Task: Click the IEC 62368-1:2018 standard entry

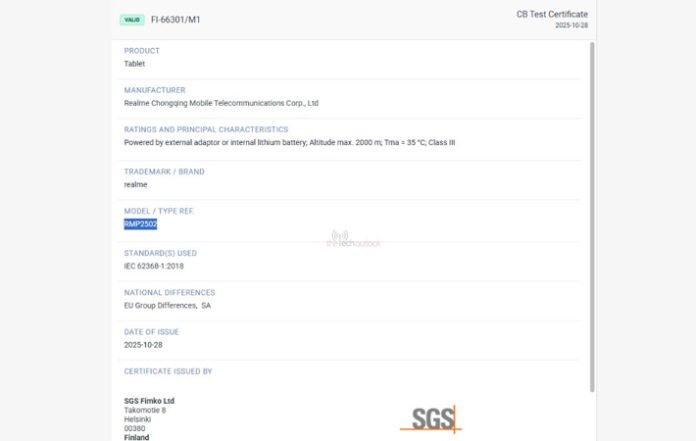Action: [154, 266]
